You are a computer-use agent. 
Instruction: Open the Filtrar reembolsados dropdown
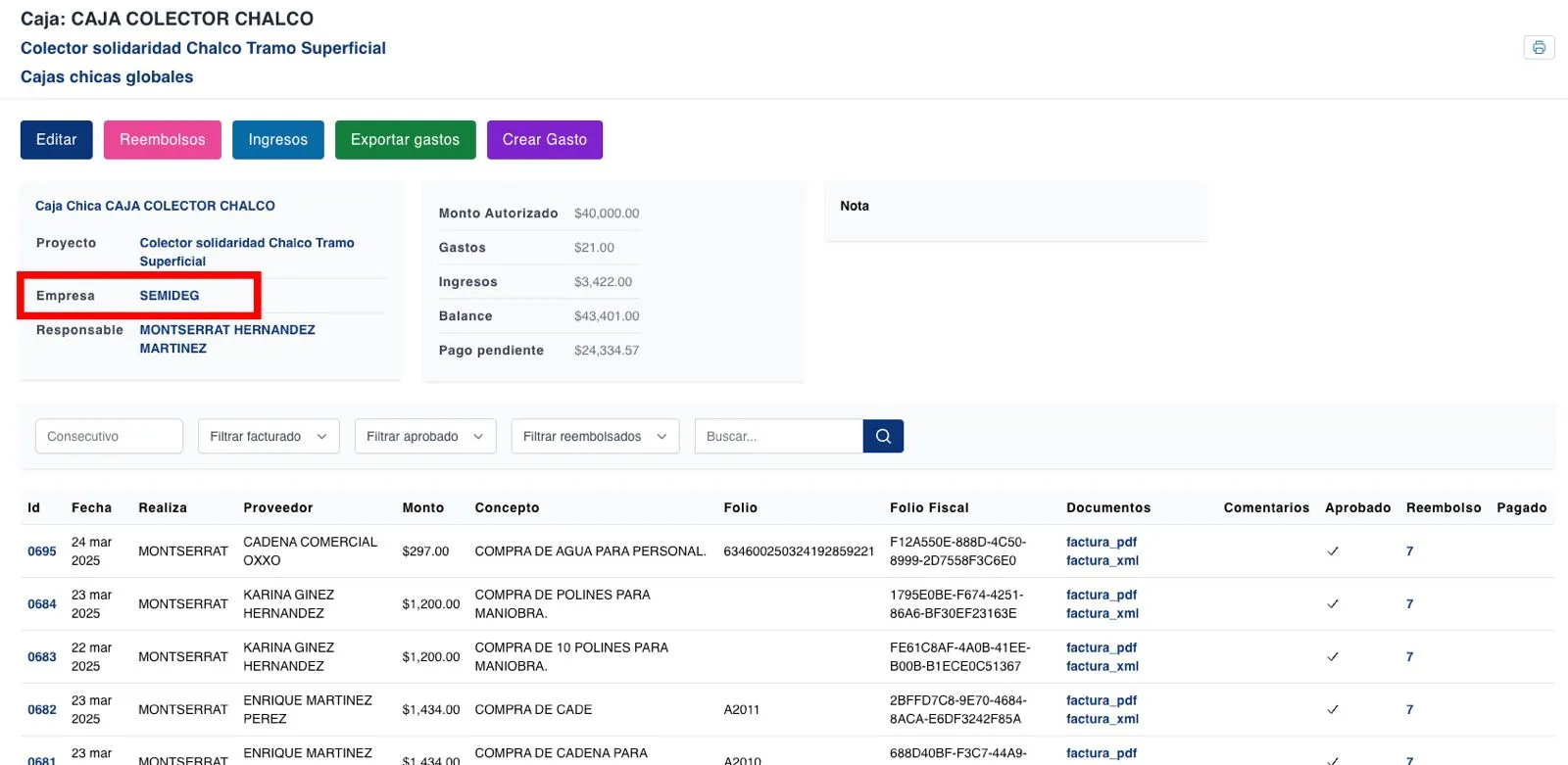[x=595, y=436]
